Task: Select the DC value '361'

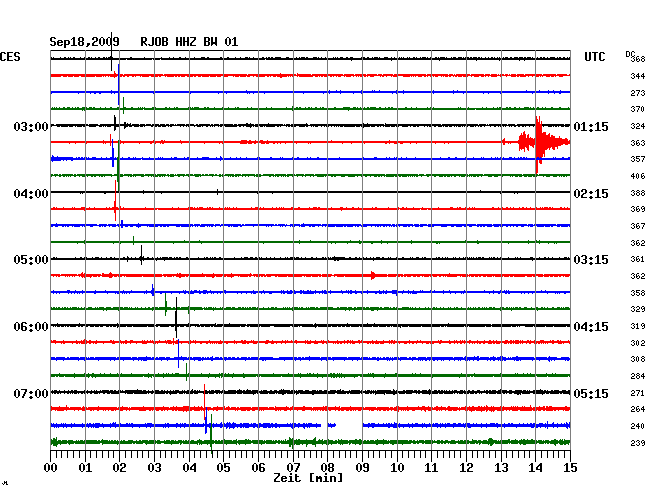Action: [x=638, y=259]
